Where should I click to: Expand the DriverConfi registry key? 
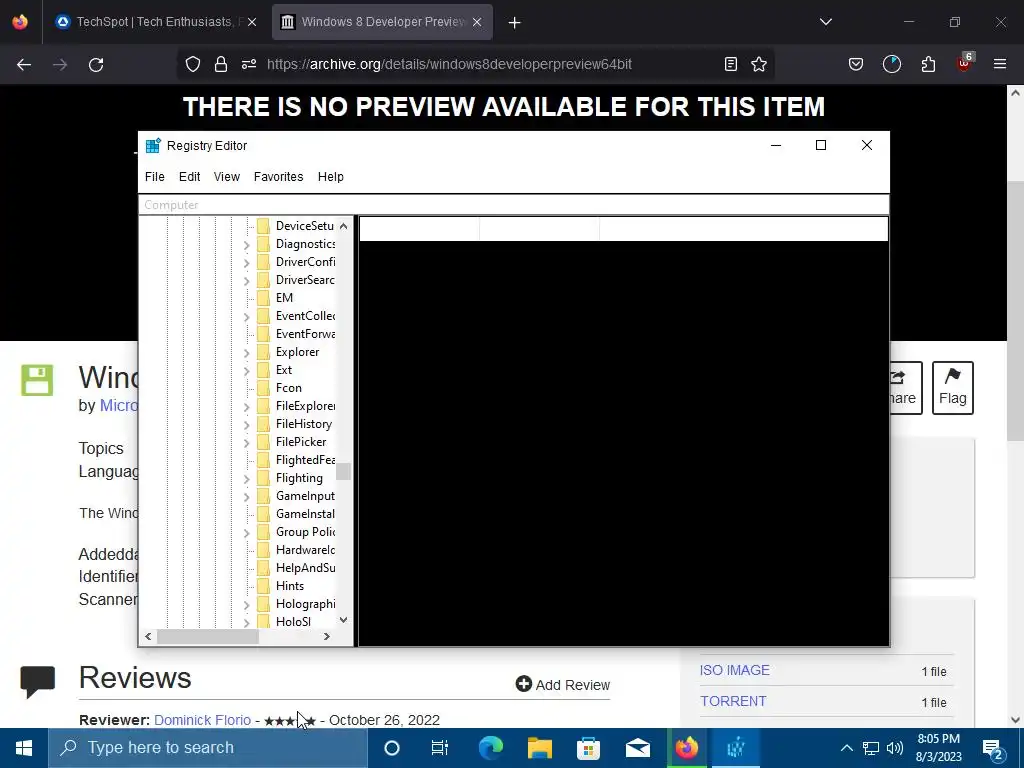tap(246, 263)
